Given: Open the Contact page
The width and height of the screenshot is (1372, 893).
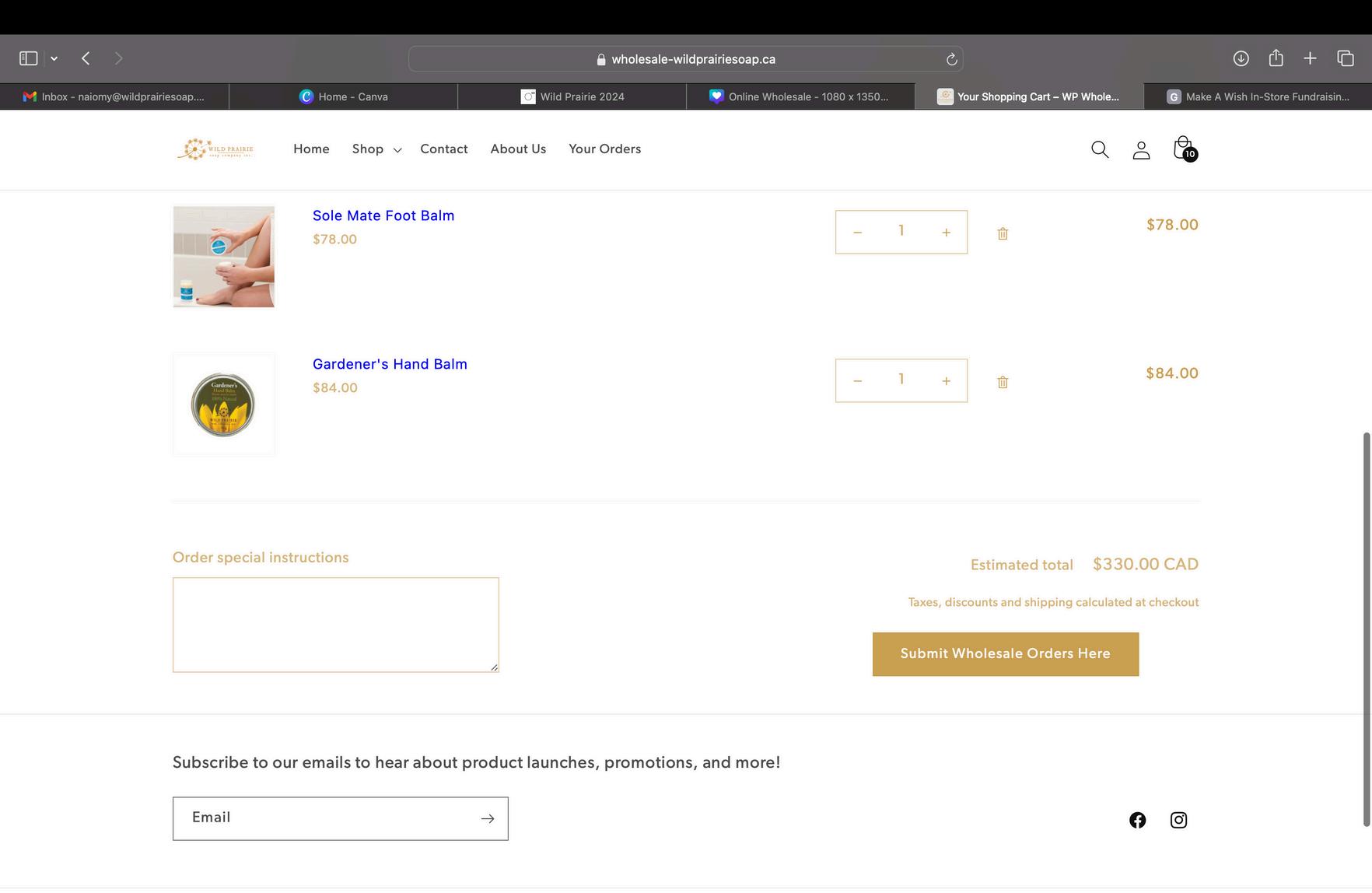Looking at the screenshot, I should click(x=444, y=149).
